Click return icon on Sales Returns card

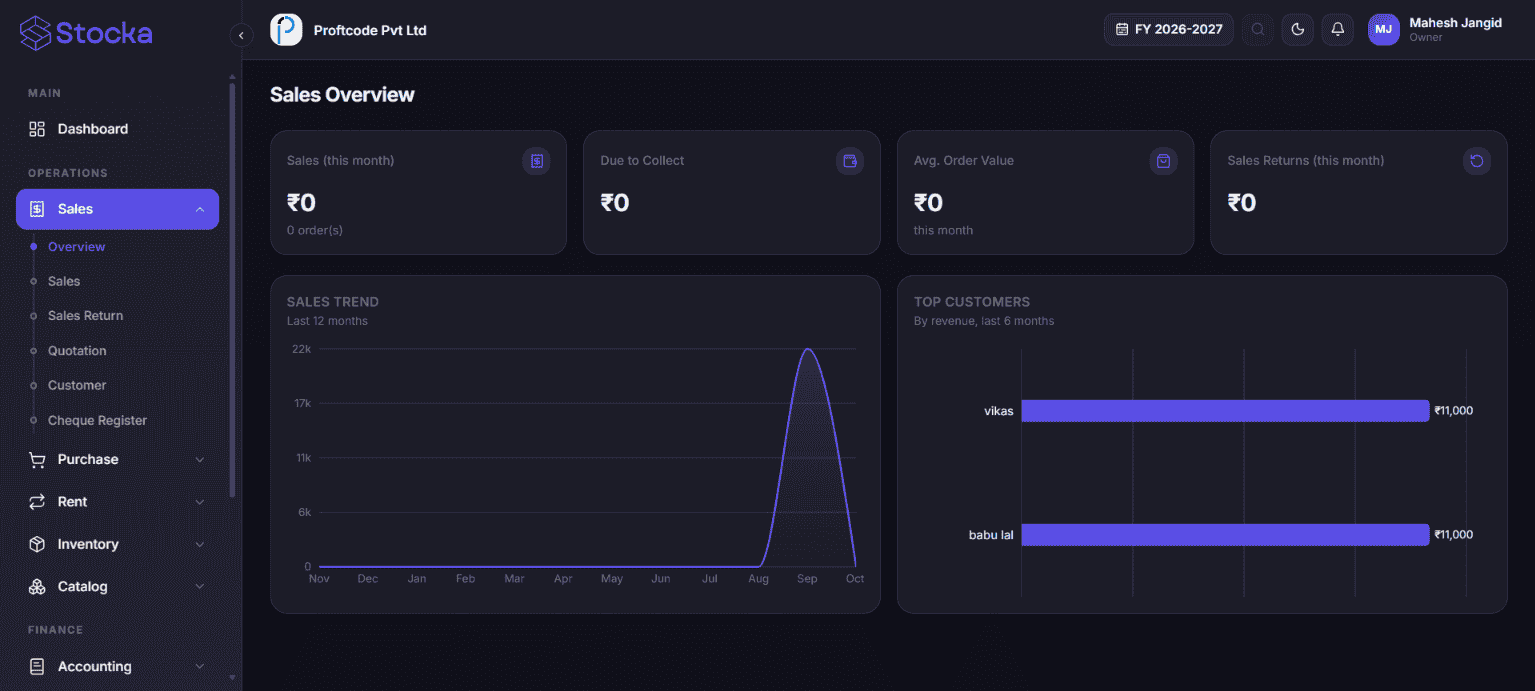pyautogui.click(x=1477, y=161)
